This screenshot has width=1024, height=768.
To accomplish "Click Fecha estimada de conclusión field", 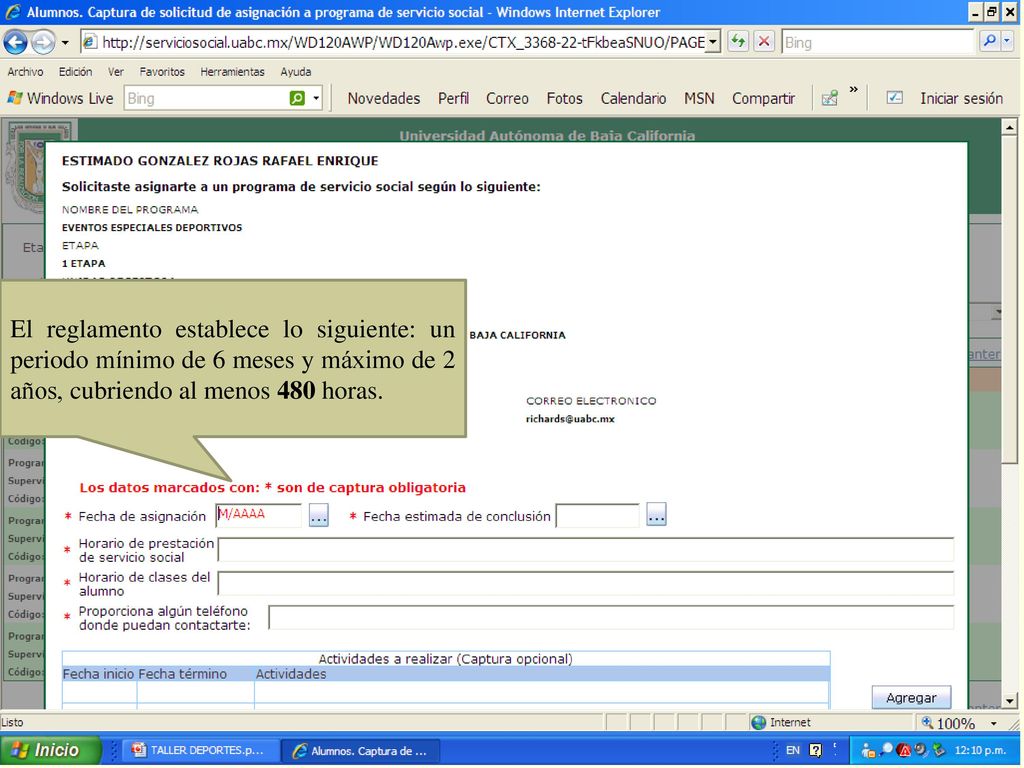I will tap(598, 515).
